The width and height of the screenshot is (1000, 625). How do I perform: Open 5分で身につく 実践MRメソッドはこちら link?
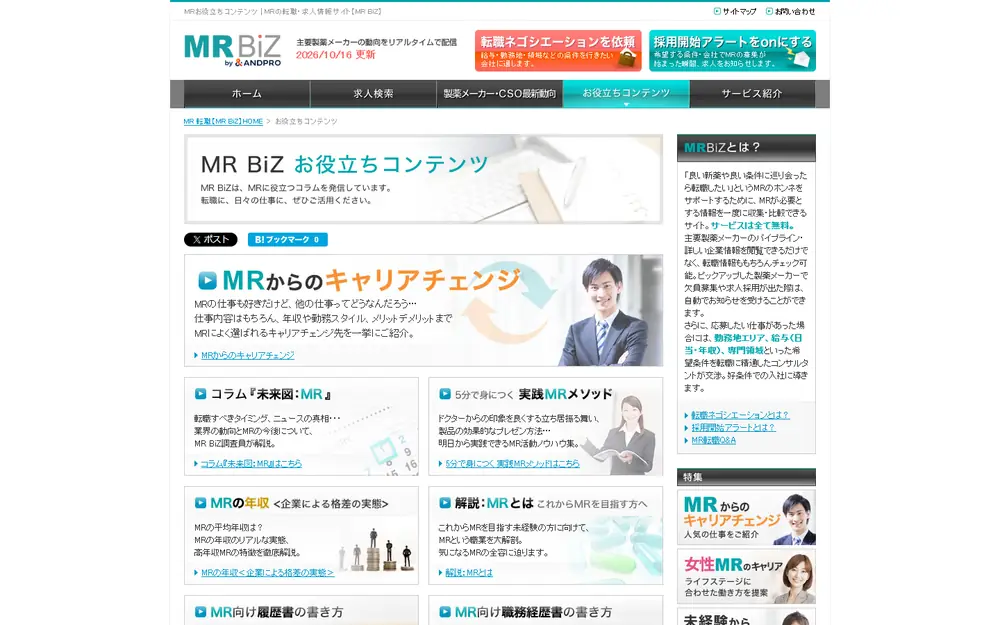coord(512,464)
